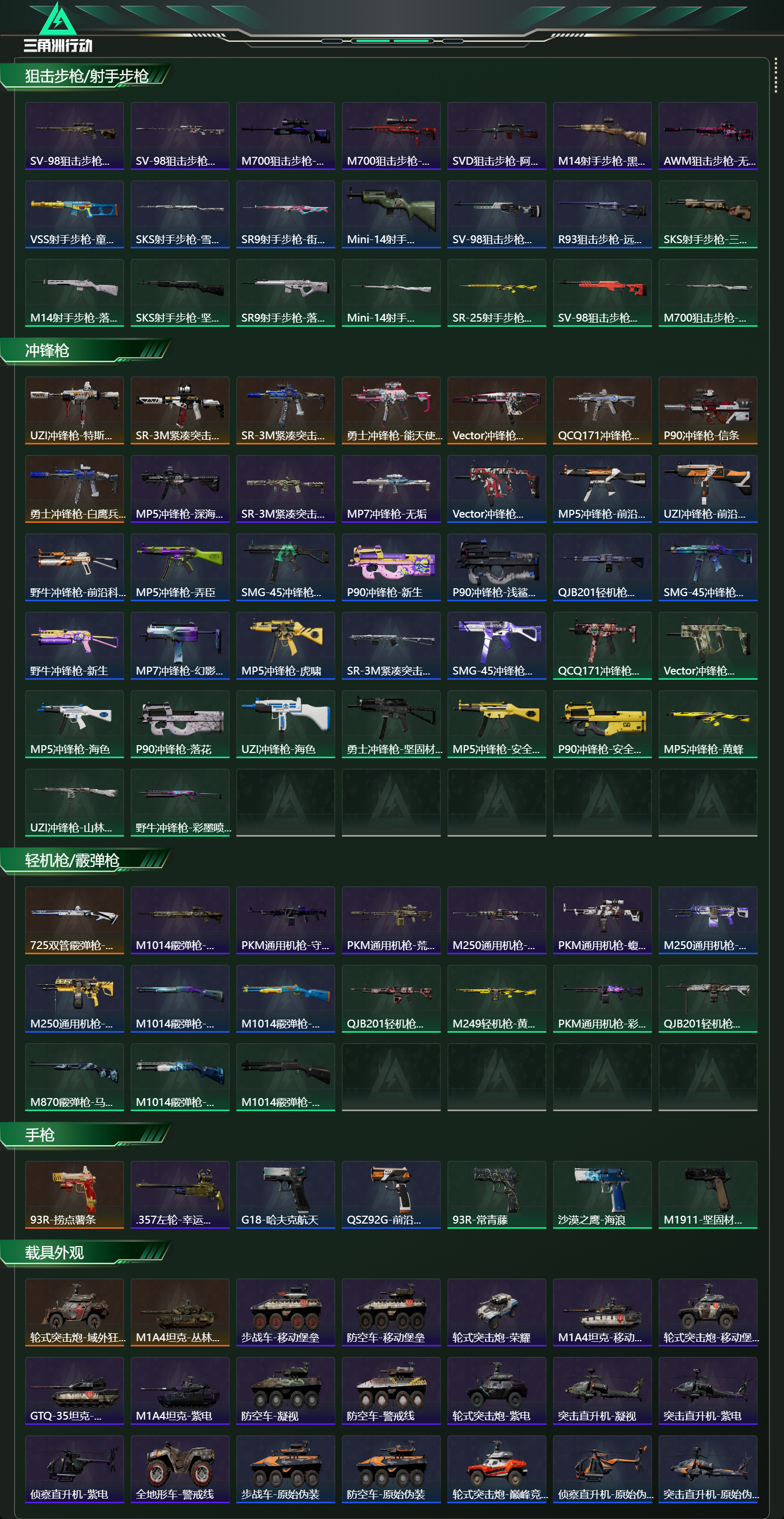Select the MP5冲锋枪-虎啸 skin
Screen dimensions: 784x1519
pos(285,646)
